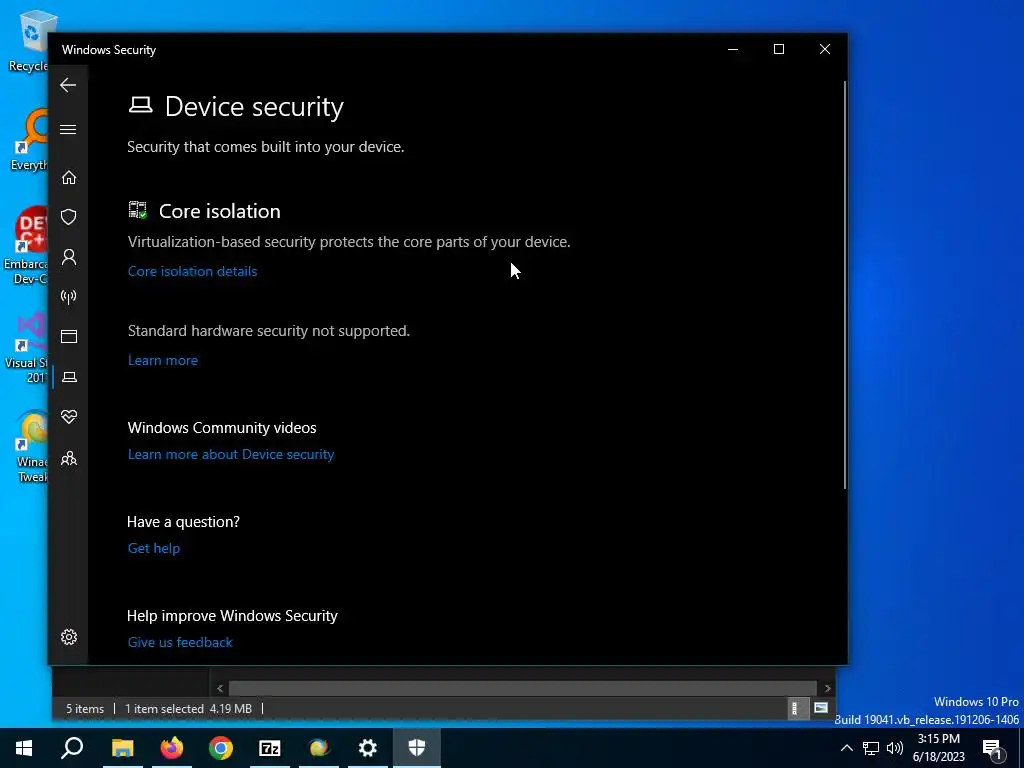Switch File Explorer to large icons view
1024x768 pixels.
821,708
